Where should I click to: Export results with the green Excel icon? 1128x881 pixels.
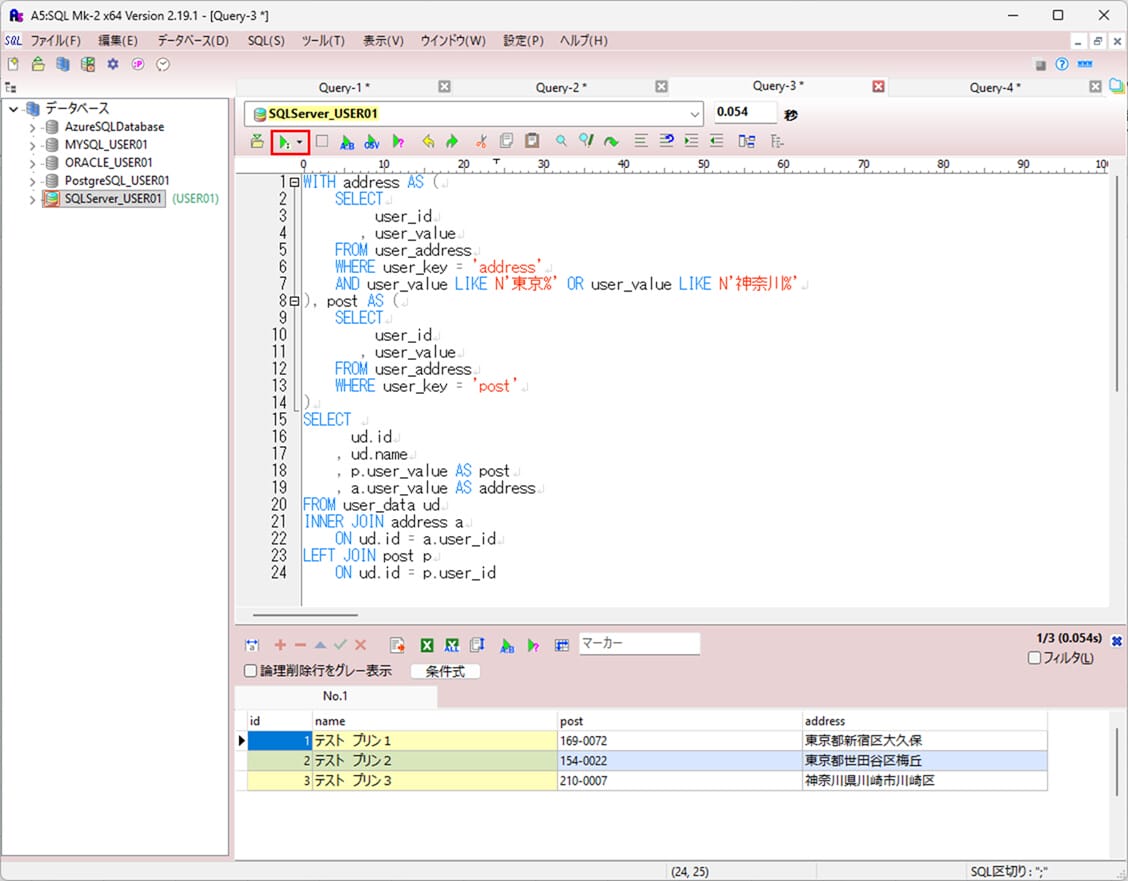(x=427, y=646)
